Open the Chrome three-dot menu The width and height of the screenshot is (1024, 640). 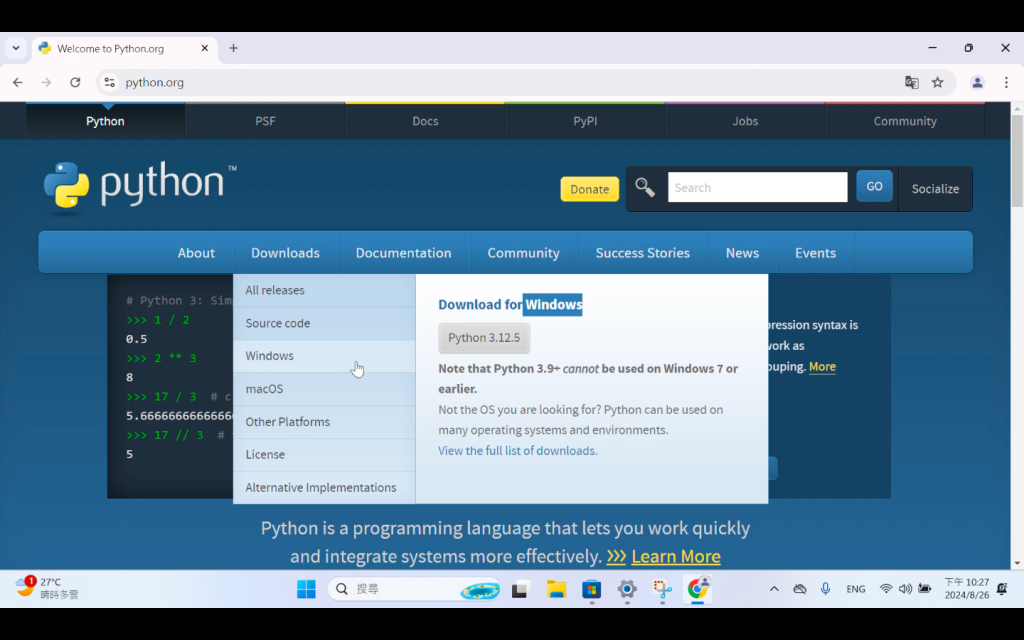click(1006, 82)
